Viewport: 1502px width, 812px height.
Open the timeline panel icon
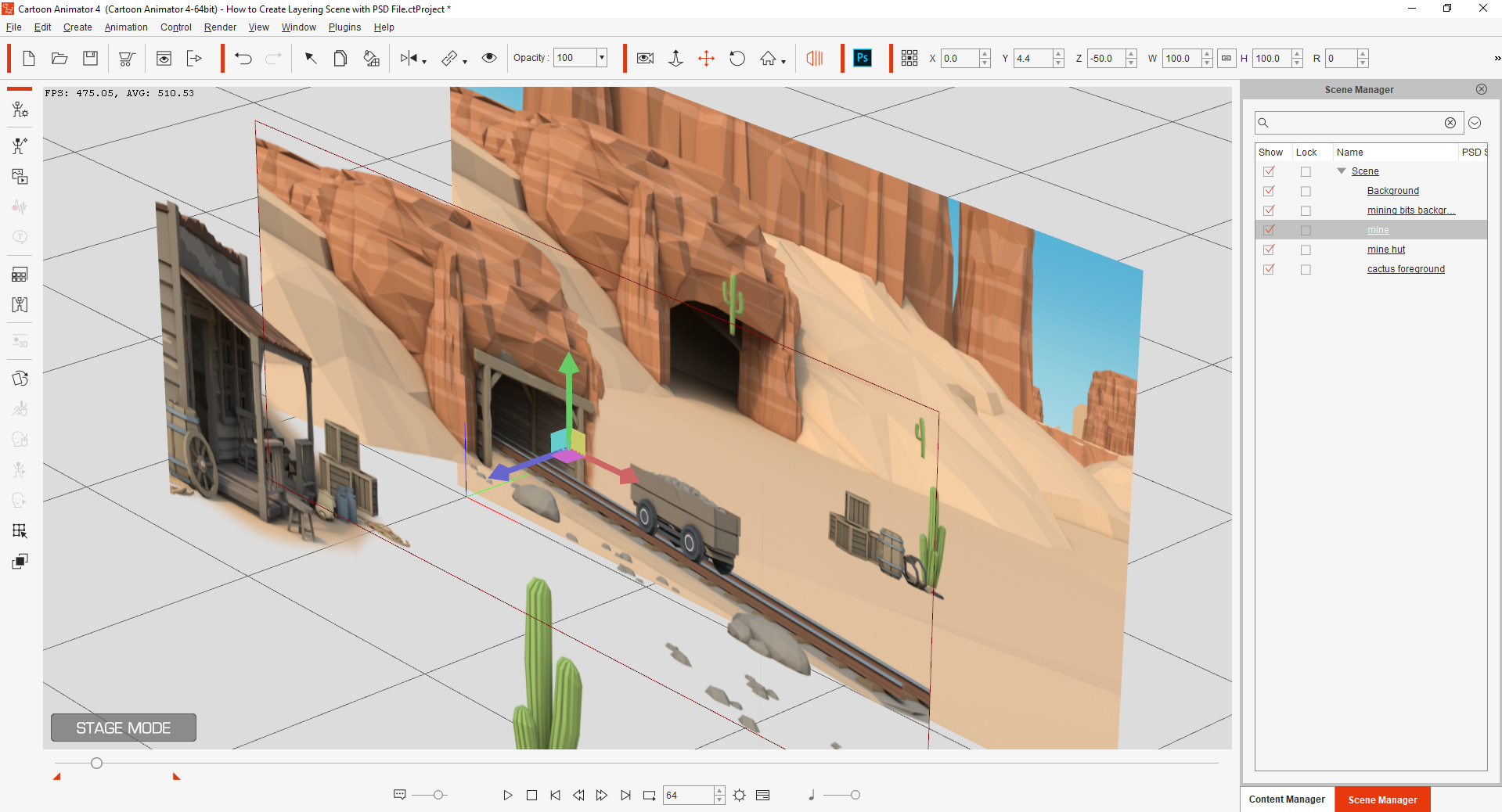coord(763,796)
